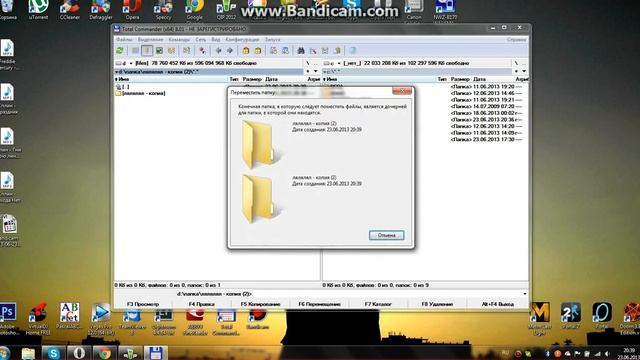Open the Запуск menu

[x=273, y=40]
